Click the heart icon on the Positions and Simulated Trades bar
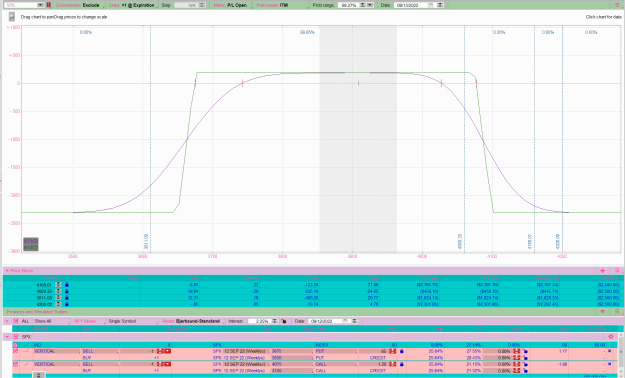This screenshot has height=378, width=625. (603, 312)
